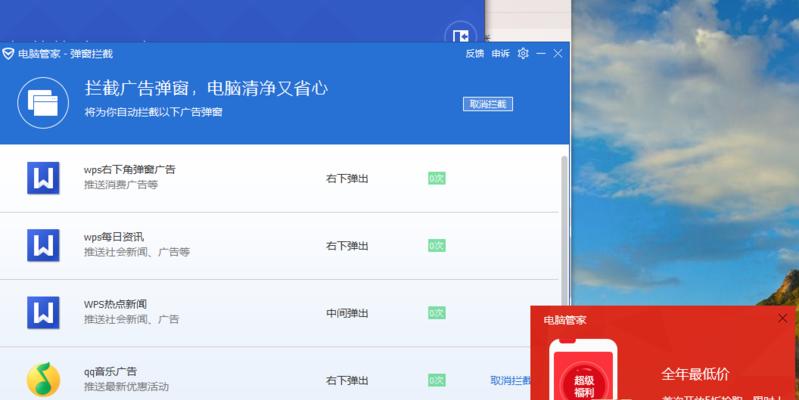This screenshot has width=799, height=400.
Task: Click 取消拦截 link in qq音乐广告 row
Action: 510,381
